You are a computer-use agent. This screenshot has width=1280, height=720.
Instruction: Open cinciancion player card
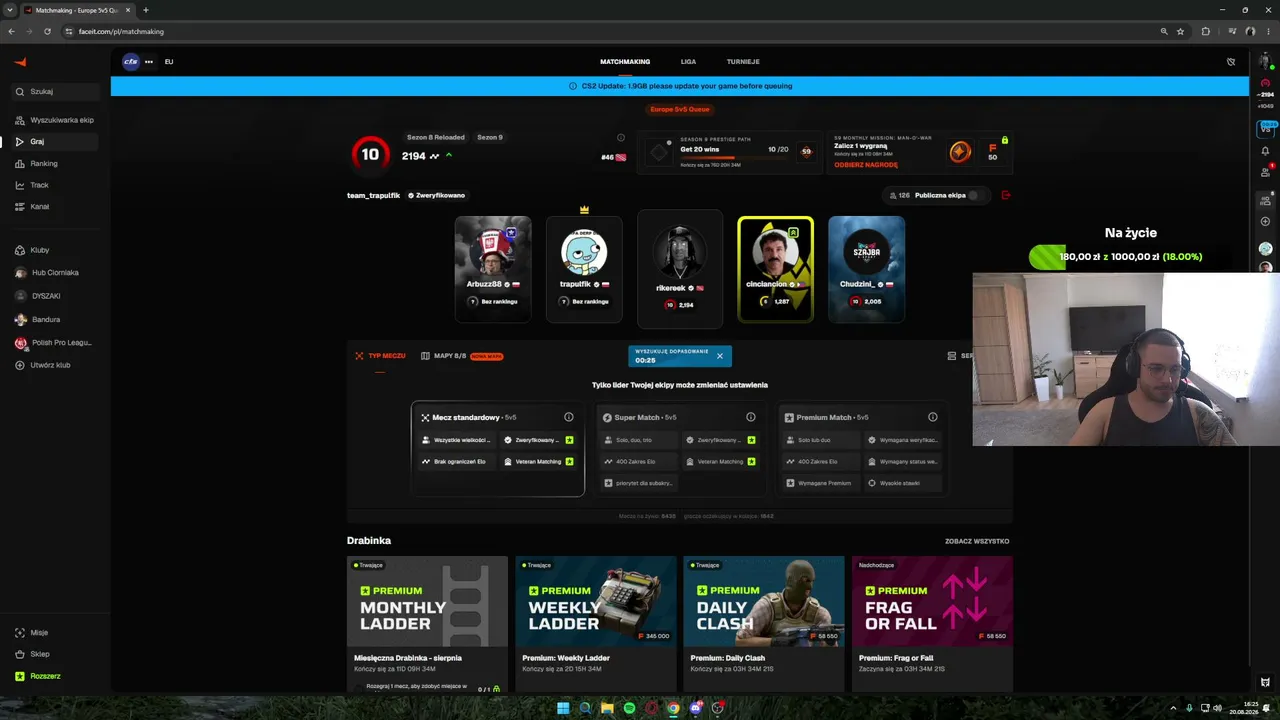click(x=776, y=269)
